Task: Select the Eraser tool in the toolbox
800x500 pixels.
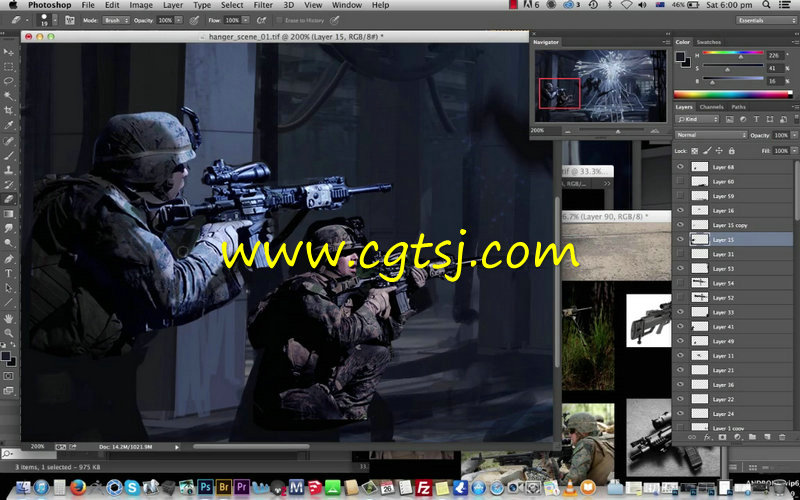Action: pyautogui.click(x=9, y=199)
